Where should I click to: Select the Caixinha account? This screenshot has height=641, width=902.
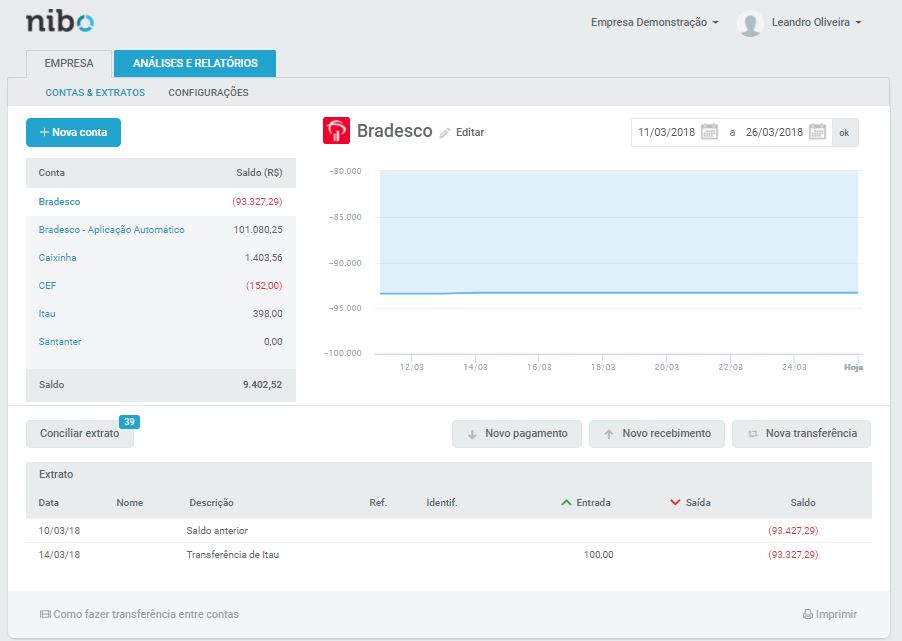[x=57, y=258]
